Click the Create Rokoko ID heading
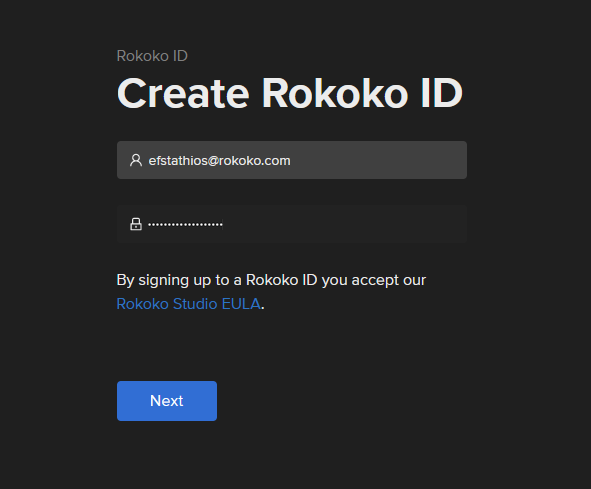The height and width of the screenshot is (489, 591). point(289,93)
